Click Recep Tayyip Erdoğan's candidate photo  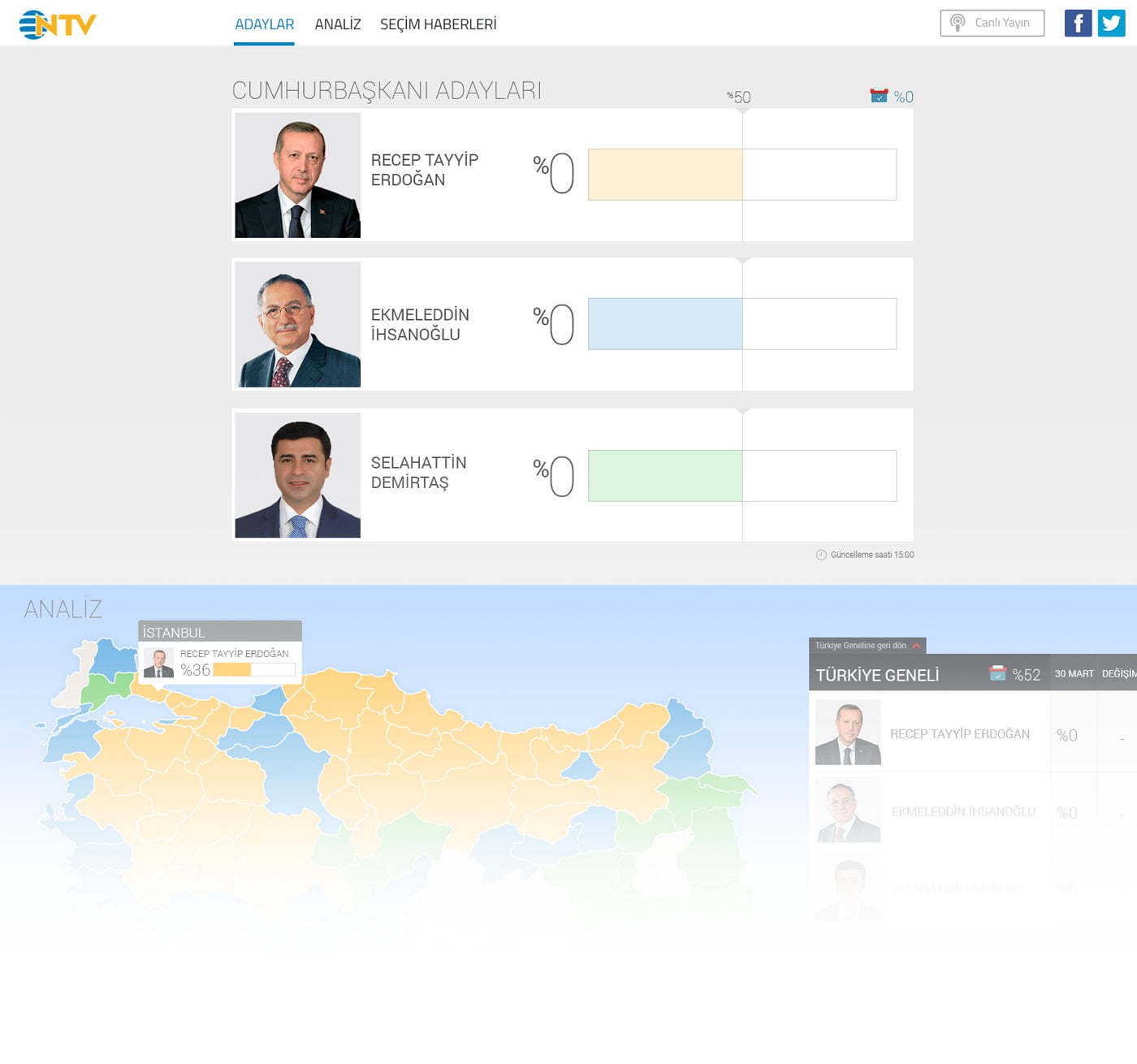tap(297, 175)
